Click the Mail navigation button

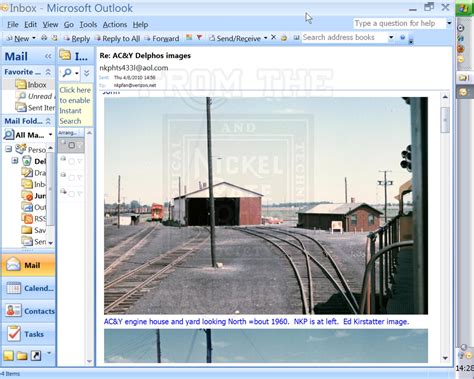(x=29, y=265)
